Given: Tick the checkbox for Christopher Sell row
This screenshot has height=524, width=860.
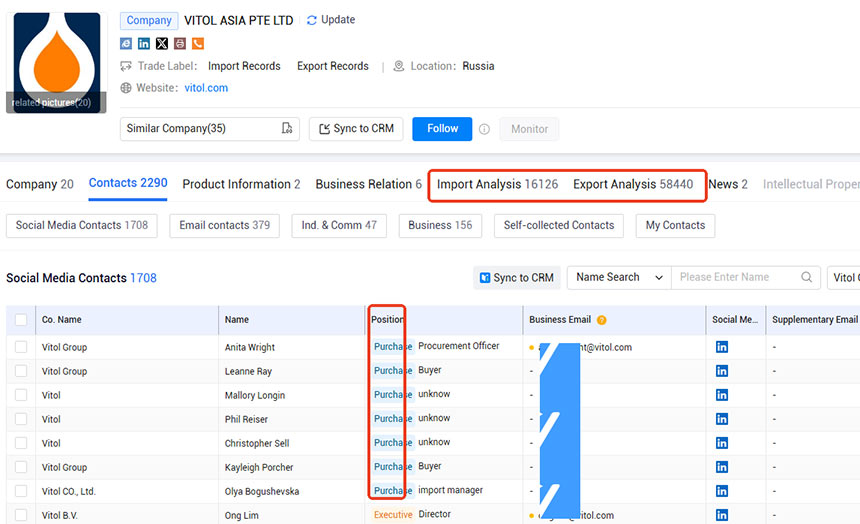Looking at the screenshot, I should 21,443.
